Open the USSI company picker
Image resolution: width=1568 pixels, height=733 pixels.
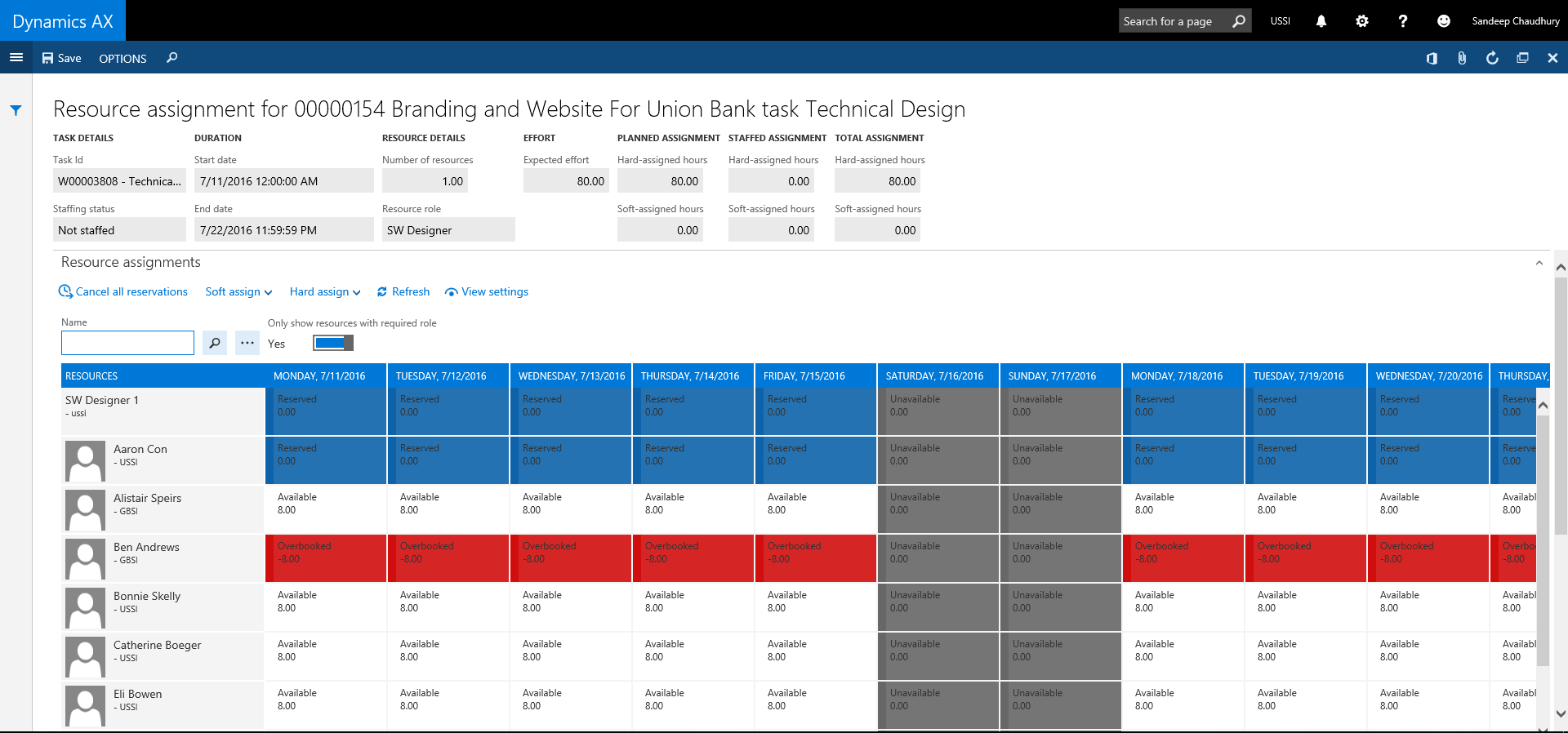tap(1281, 21)
